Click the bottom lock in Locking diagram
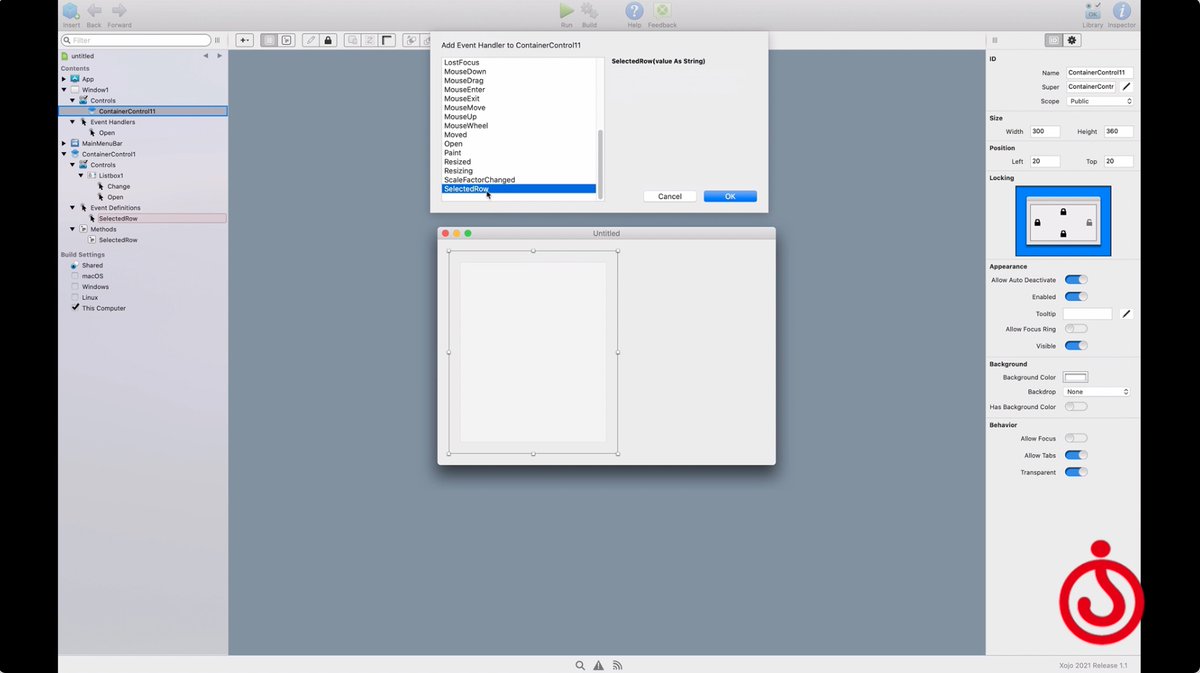Viewport: 1200px width, 673px height. (1063, 234)
